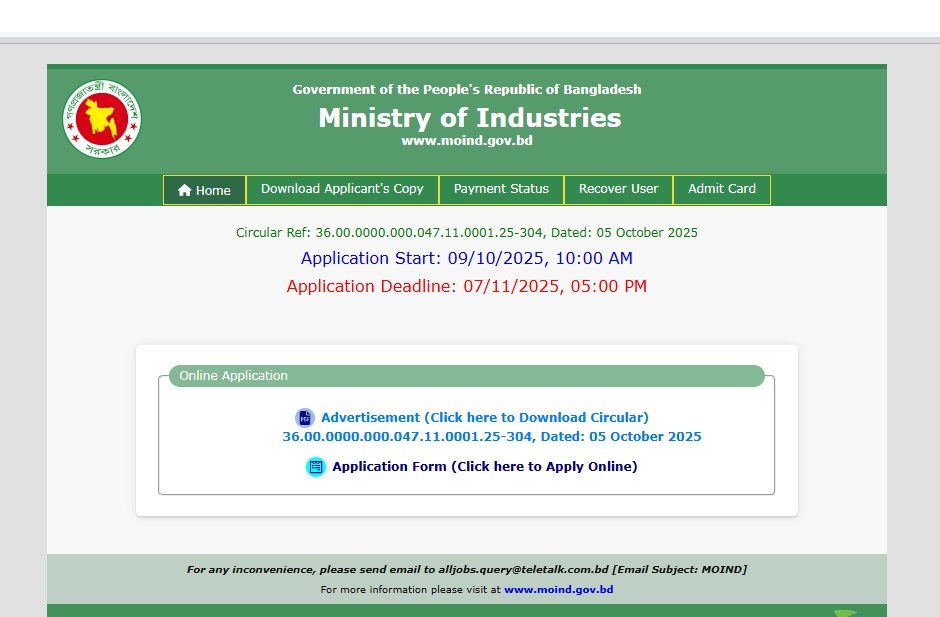This screenshot has height=617, width=940.
Task: Visit www.moind.gov.bd link in the footer
Action: coord(558,590)
